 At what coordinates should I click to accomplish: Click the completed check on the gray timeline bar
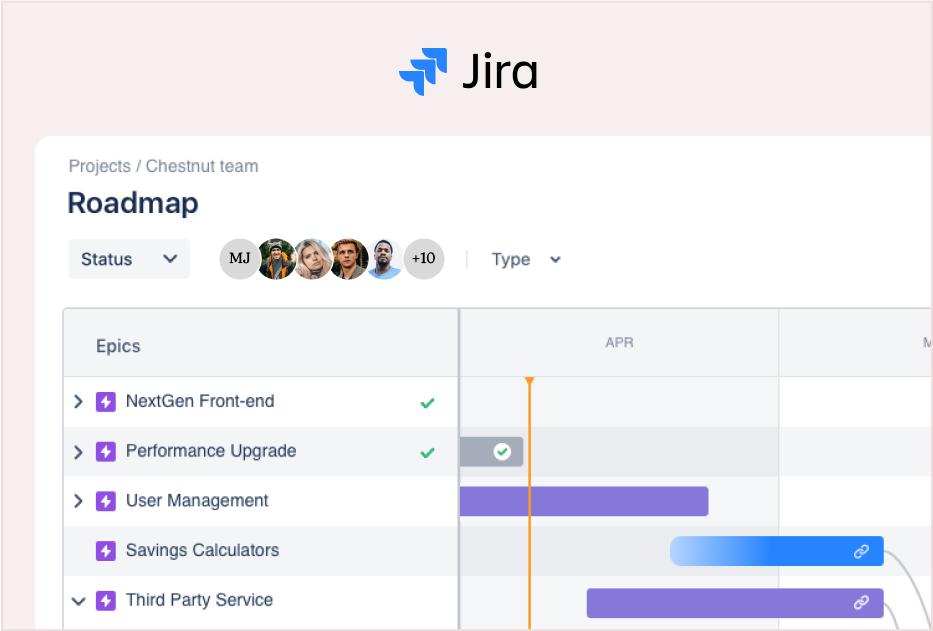point(502,452)
